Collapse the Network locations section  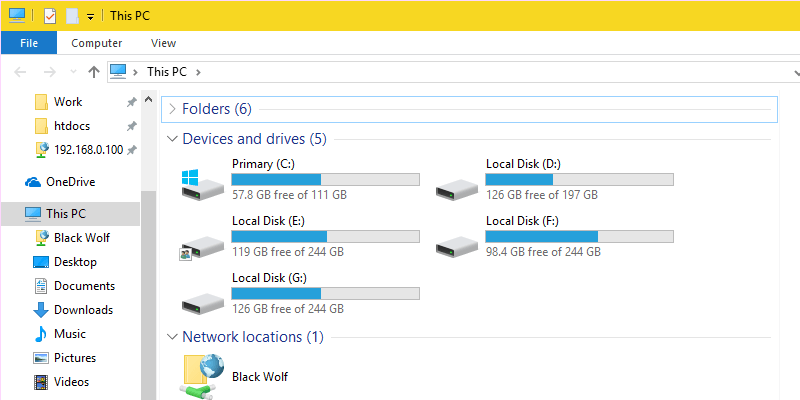(172, 337)
